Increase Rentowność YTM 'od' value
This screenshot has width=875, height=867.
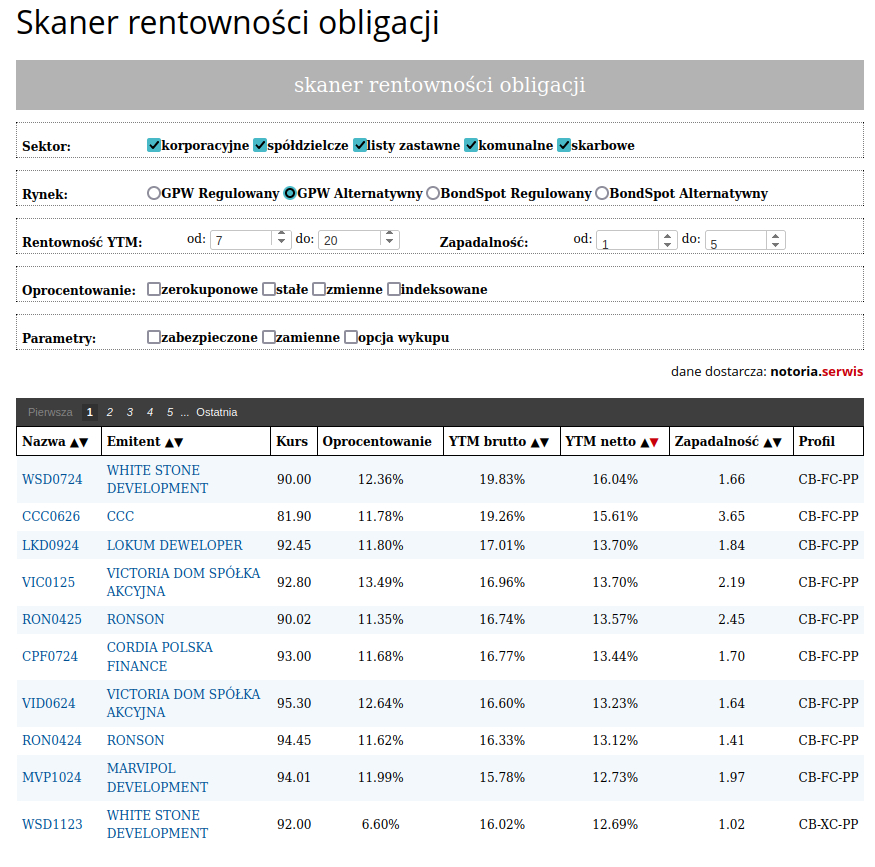[281, 235]
